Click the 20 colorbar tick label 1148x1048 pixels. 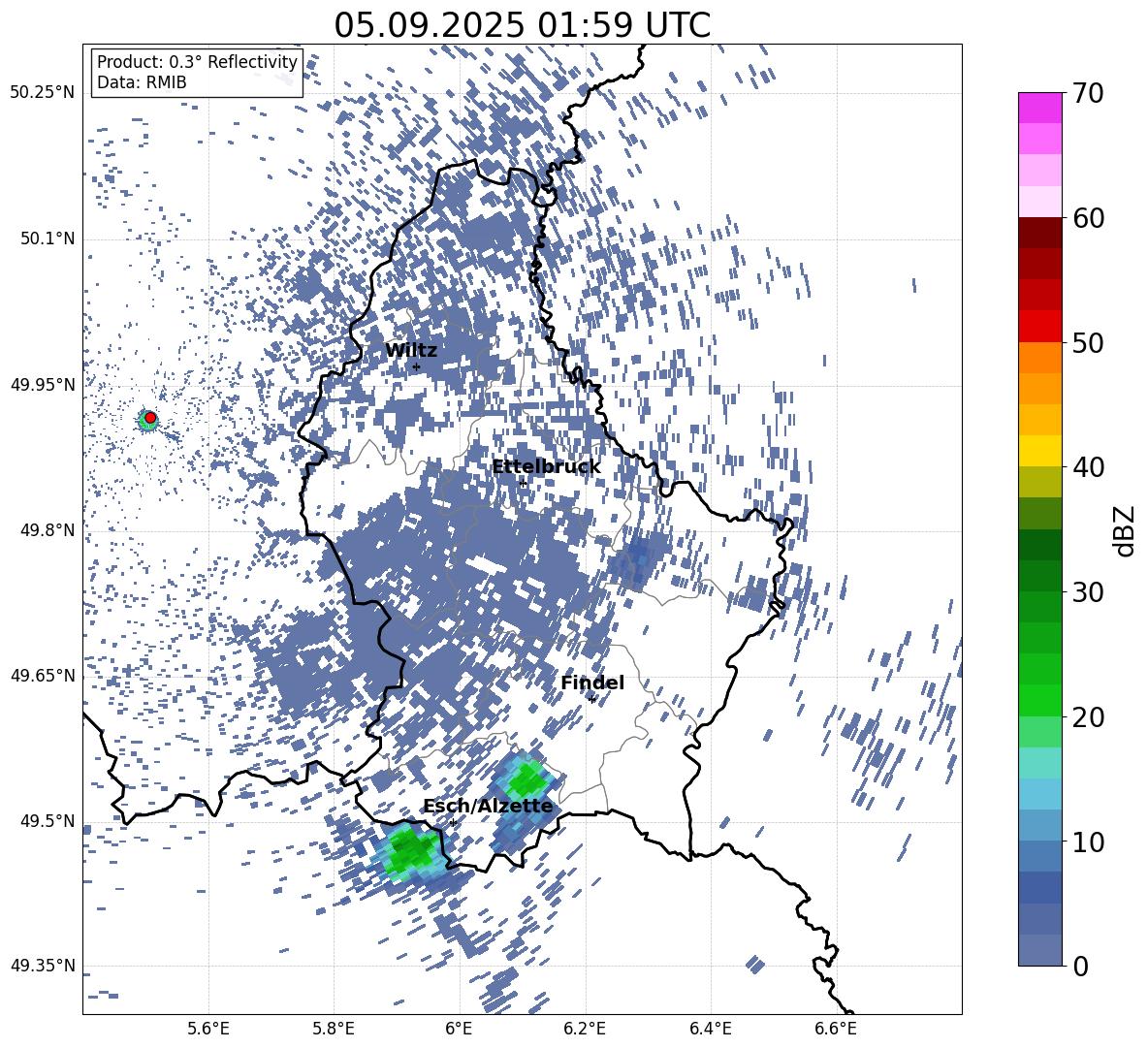tap(1089, 717)
